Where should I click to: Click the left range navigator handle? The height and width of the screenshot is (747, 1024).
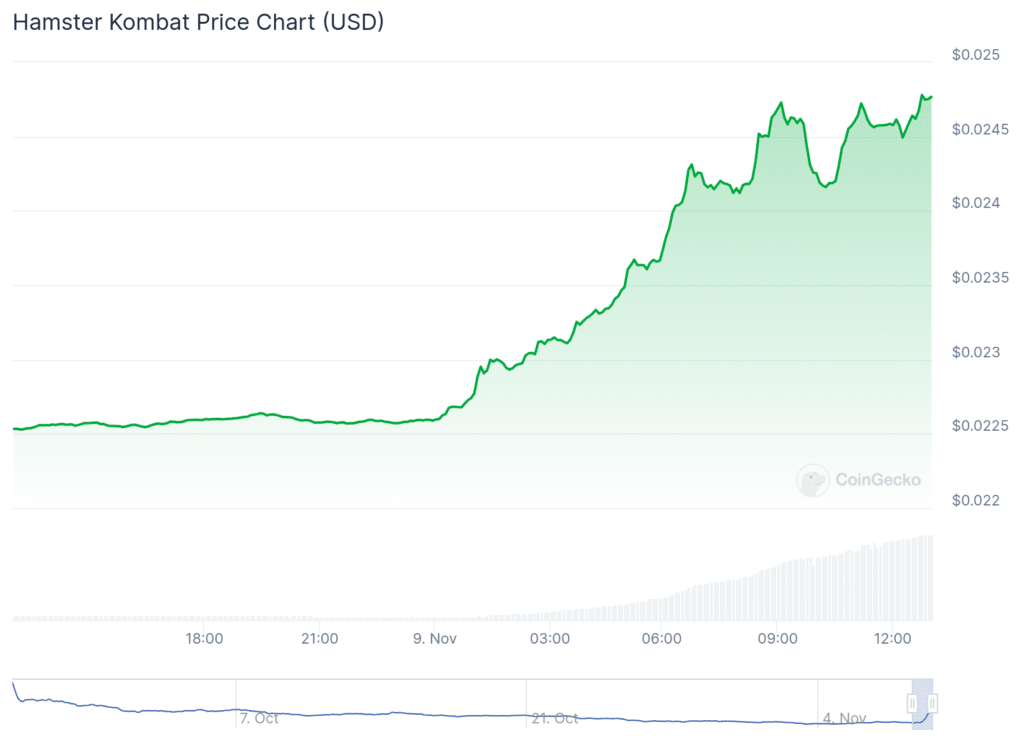pos(912,703)
